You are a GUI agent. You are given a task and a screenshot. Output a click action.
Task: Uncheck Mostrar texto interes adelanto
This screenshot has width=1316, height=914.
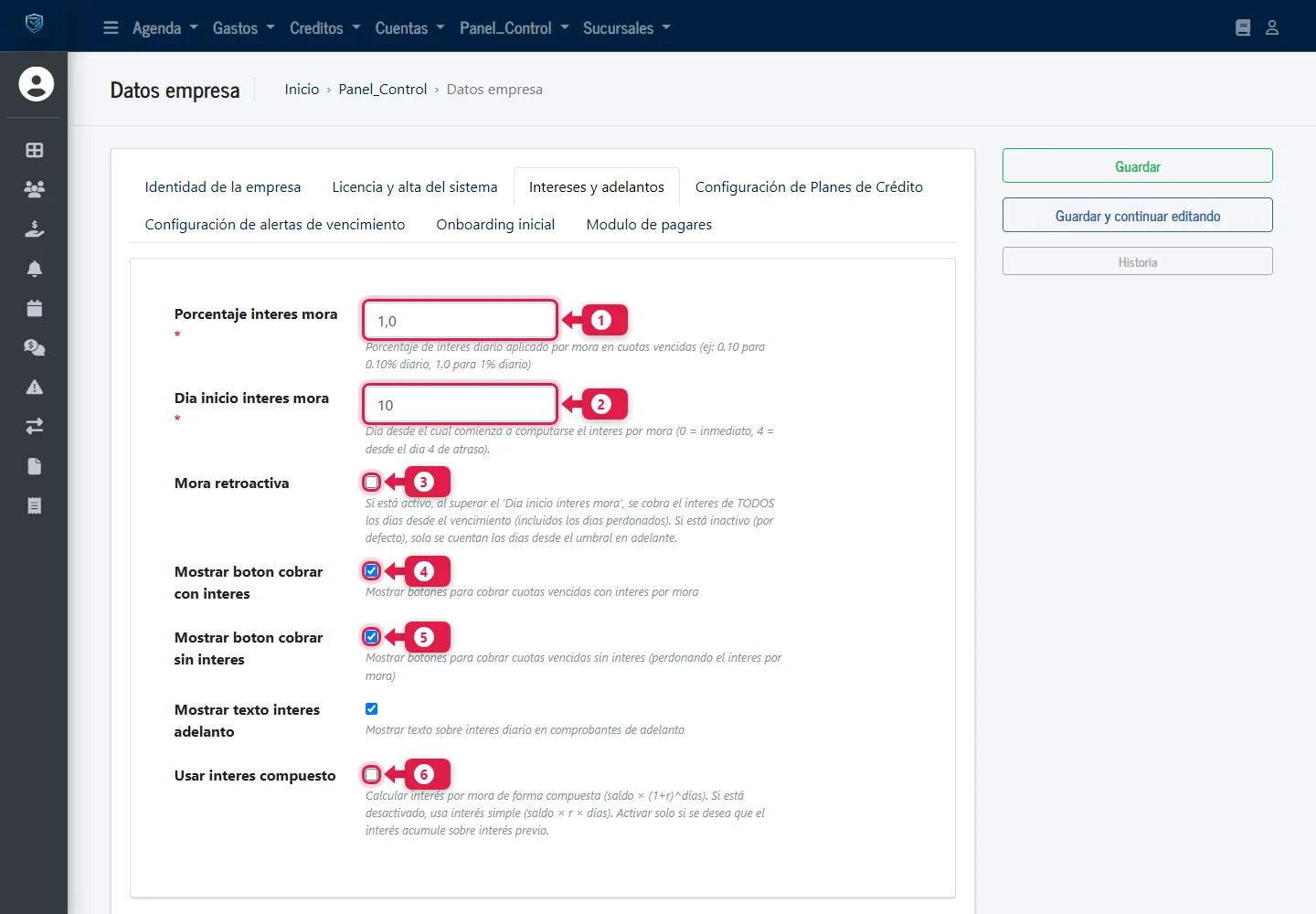pyautogui.click(x=372, y=709)
